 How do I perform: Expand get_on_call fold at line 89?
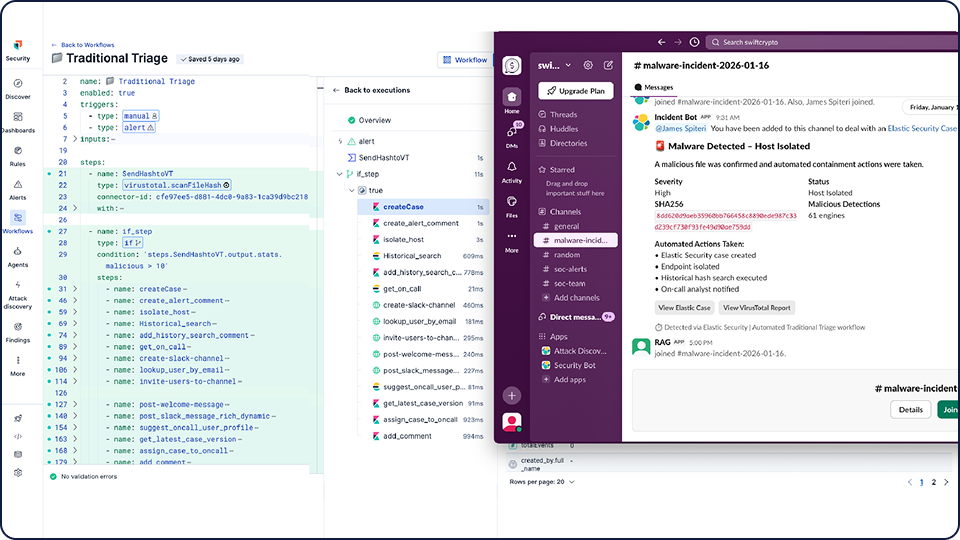coord(75,347)
